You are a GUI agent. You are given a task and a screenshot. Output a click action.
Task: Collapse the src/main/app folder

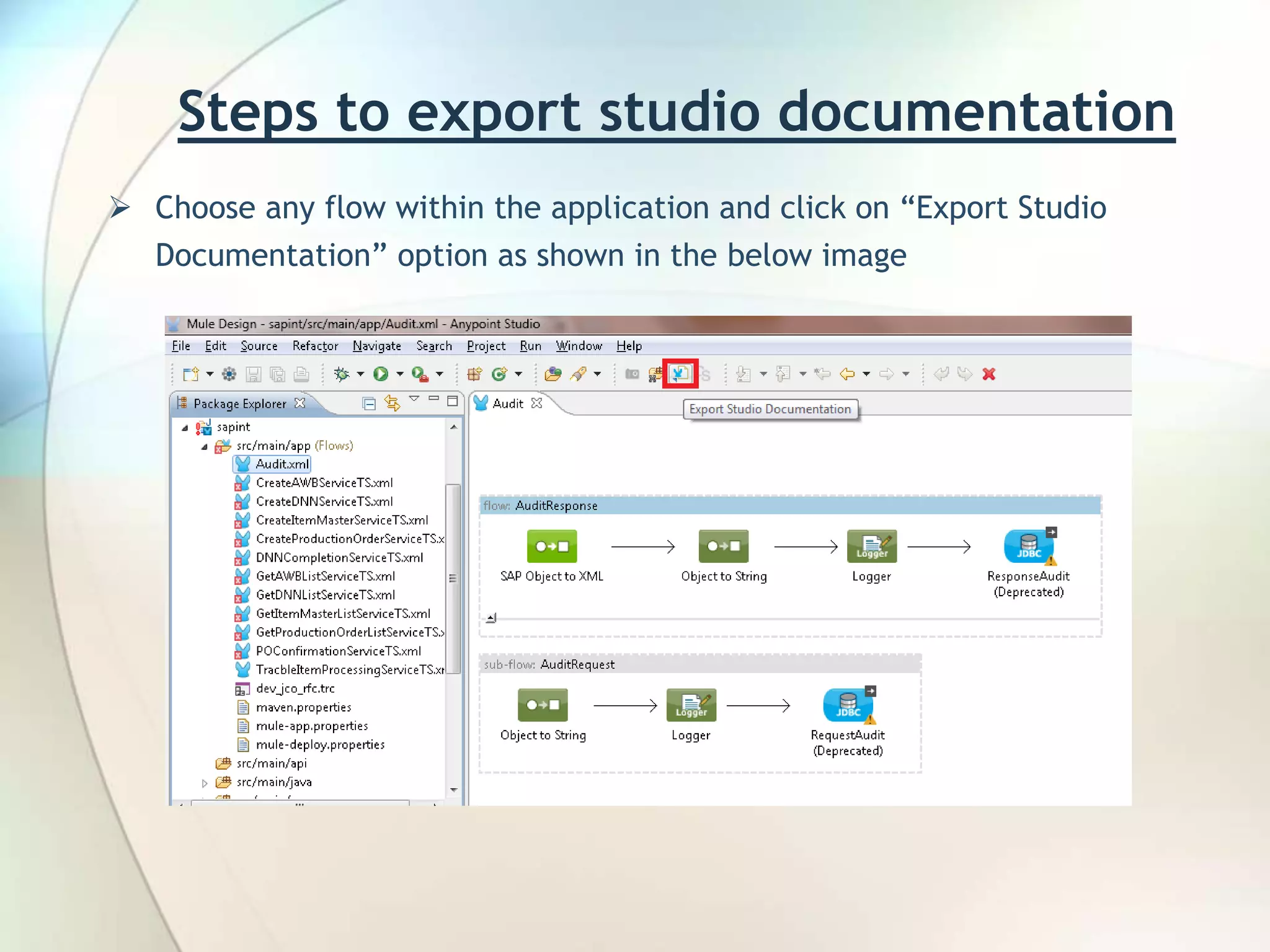click(x=205, y=446)
